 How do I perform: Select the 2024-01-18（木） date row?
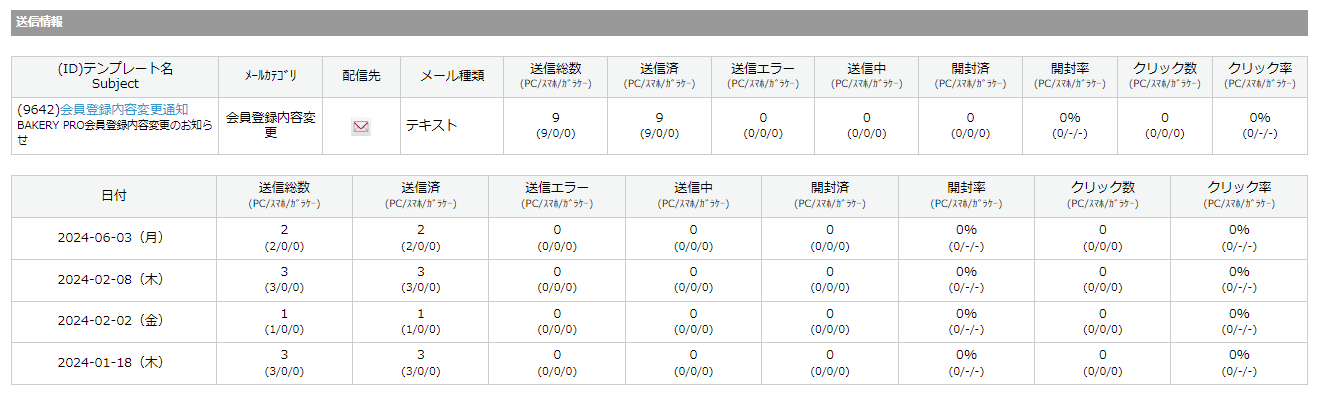[x=659, y=363]
